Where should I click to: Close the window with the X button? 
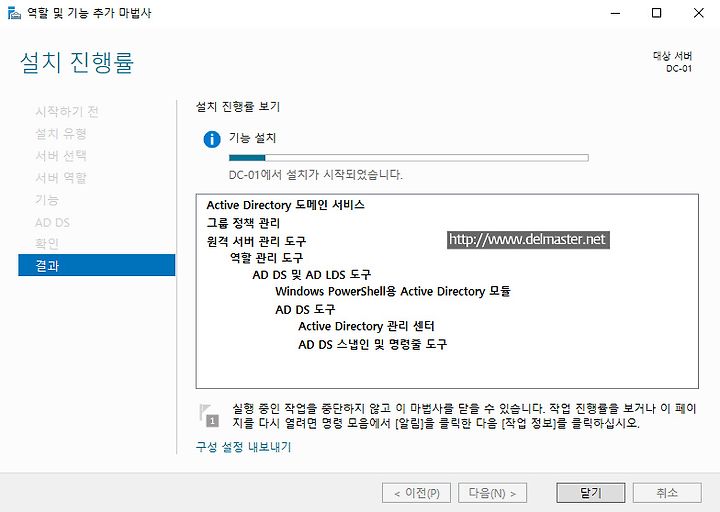698,13
